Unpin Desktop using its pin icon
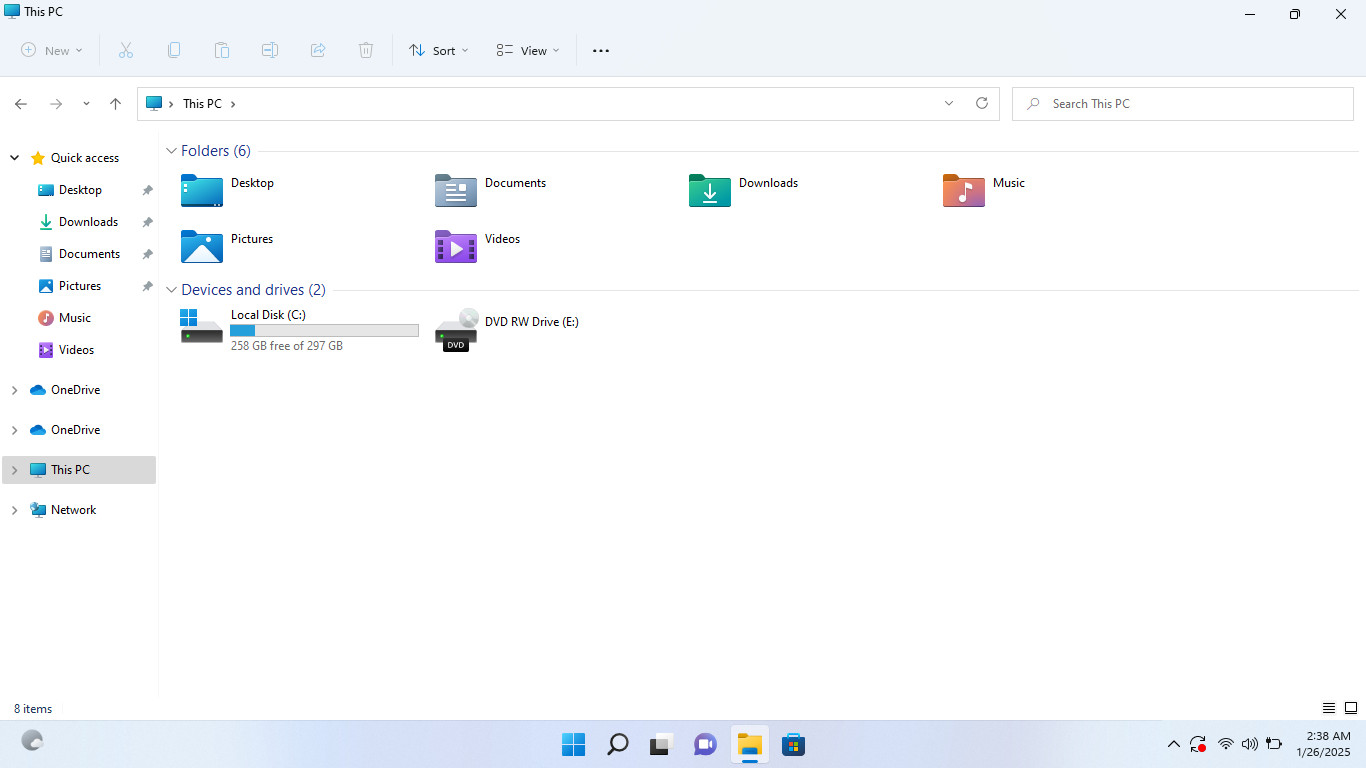 click(x=147, y=190)
